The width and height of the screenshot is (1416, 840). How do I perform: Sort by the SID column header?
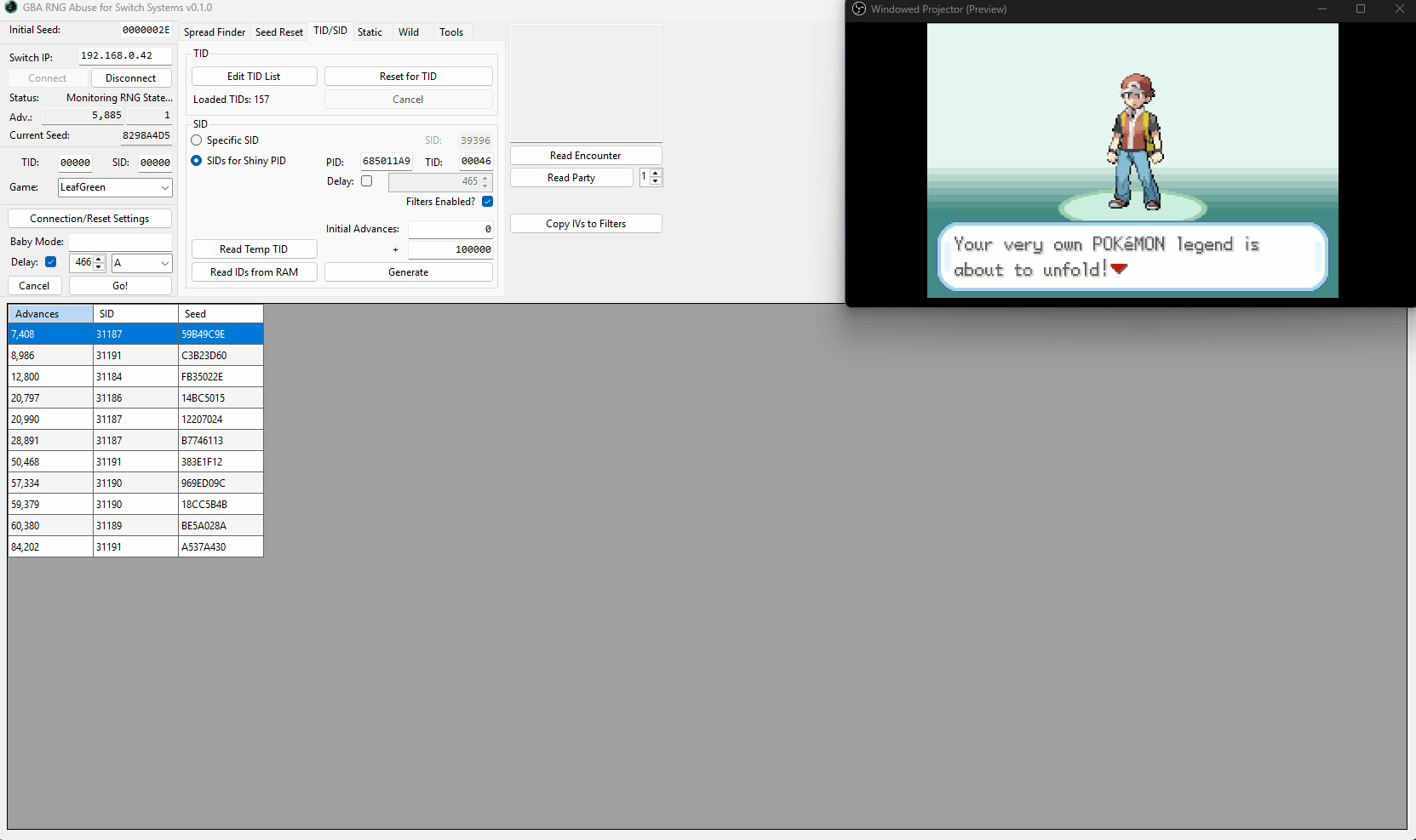click(135, 314)
